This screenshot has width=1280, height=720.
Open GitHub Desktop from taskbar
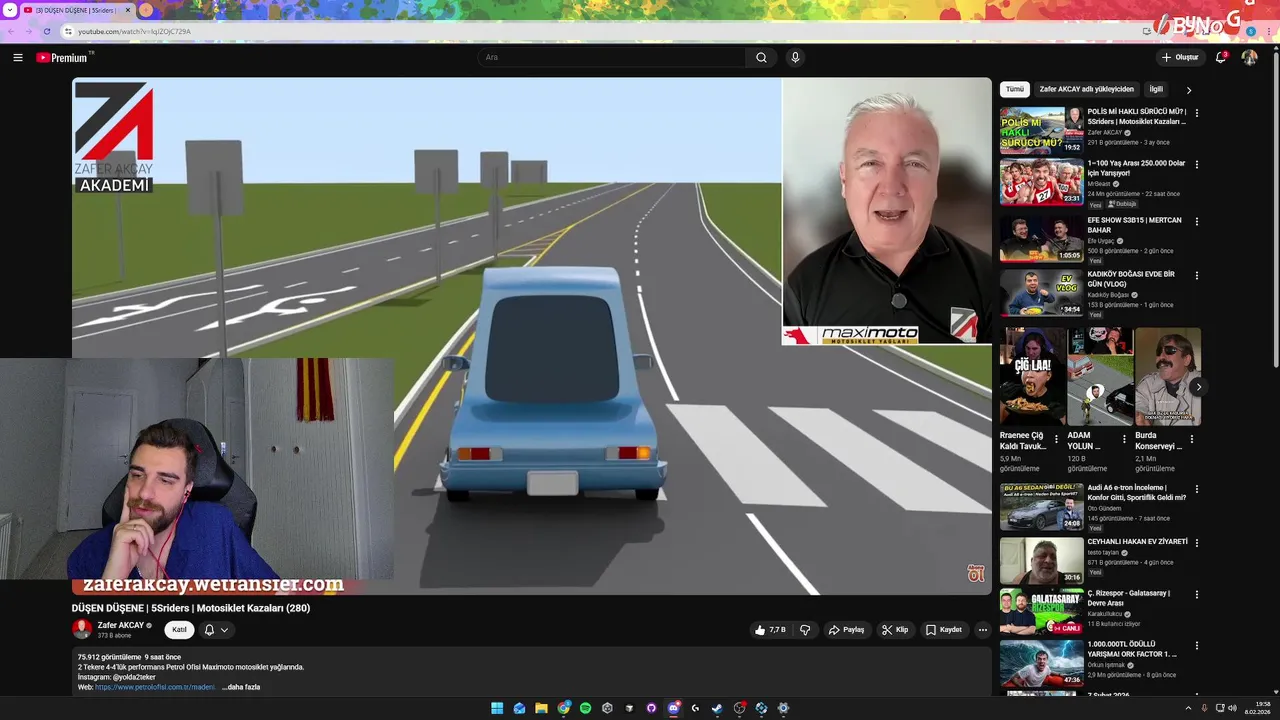point(651,708)
